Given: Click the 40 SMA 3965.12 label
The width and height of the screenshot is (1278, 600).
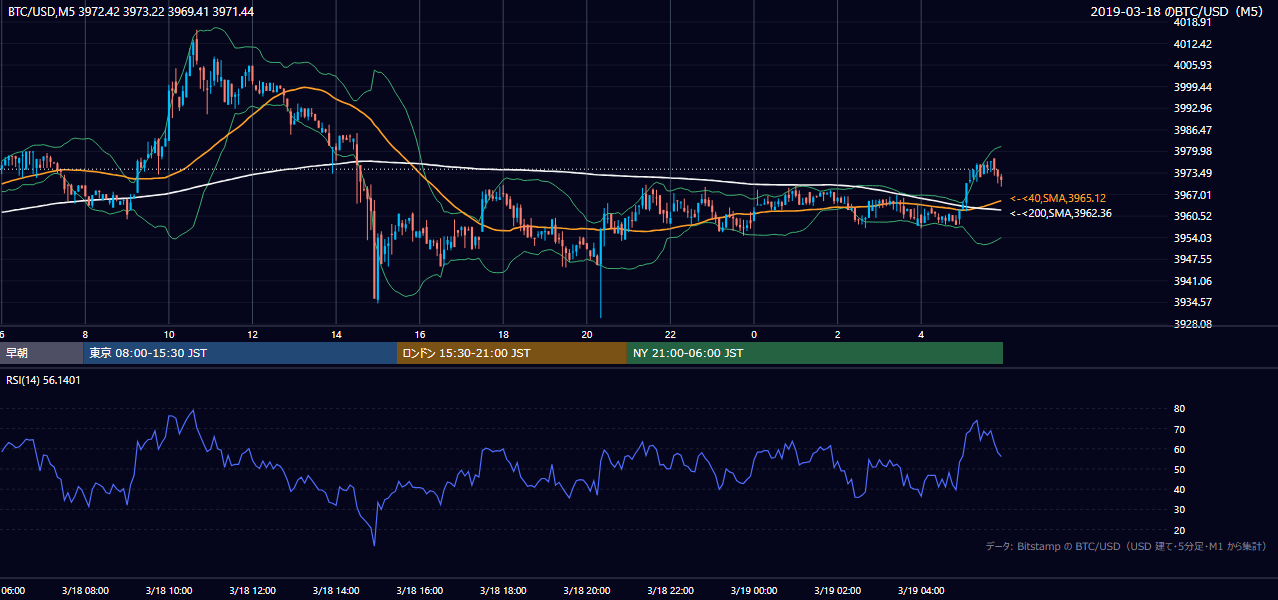Looking at the screenshot, I should pyautogui.click(x=1058, y=198).
